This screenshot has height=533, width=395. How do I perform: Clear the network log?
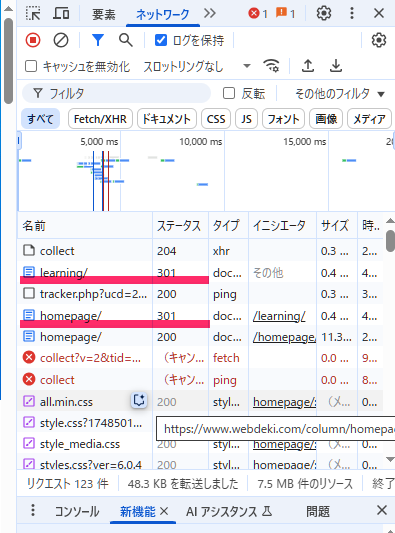coord(61,40)
